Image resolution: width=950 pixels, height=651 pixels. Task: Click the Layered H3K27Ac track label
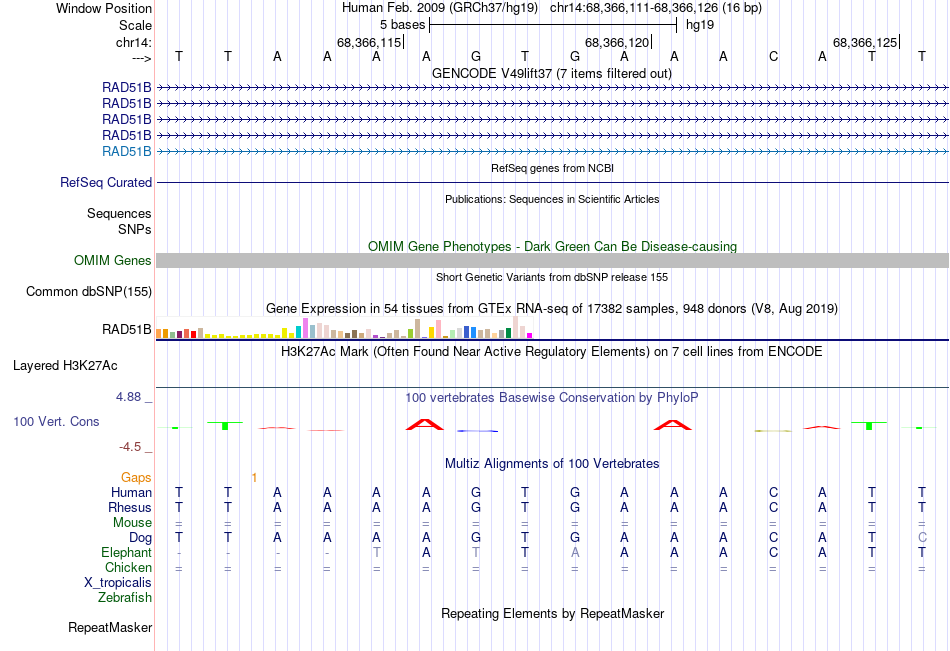point(65,366)
